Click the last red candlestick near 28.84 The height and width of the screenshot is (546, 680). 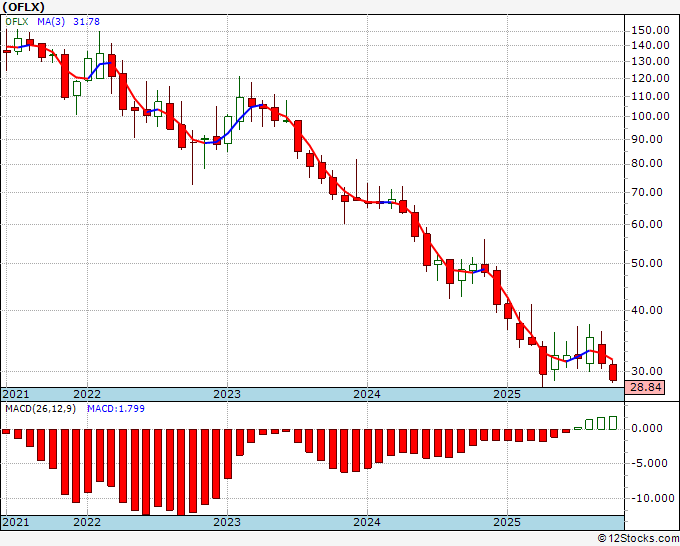click(x=613, y=373)
